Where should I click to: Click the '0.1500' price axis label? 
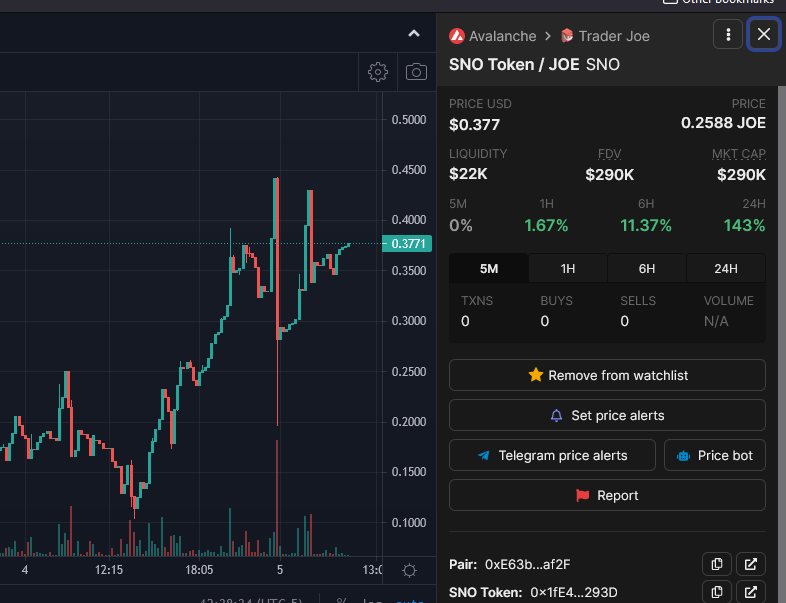(x=409, y=472)
